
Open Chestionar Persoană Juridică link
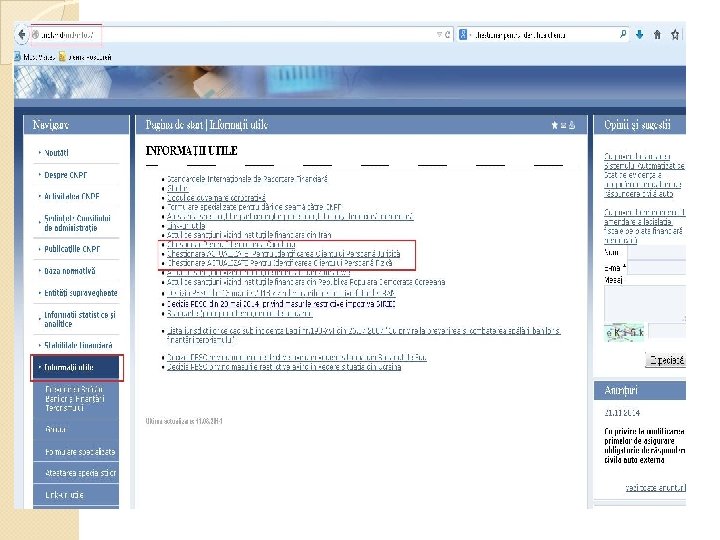point(283,254)
